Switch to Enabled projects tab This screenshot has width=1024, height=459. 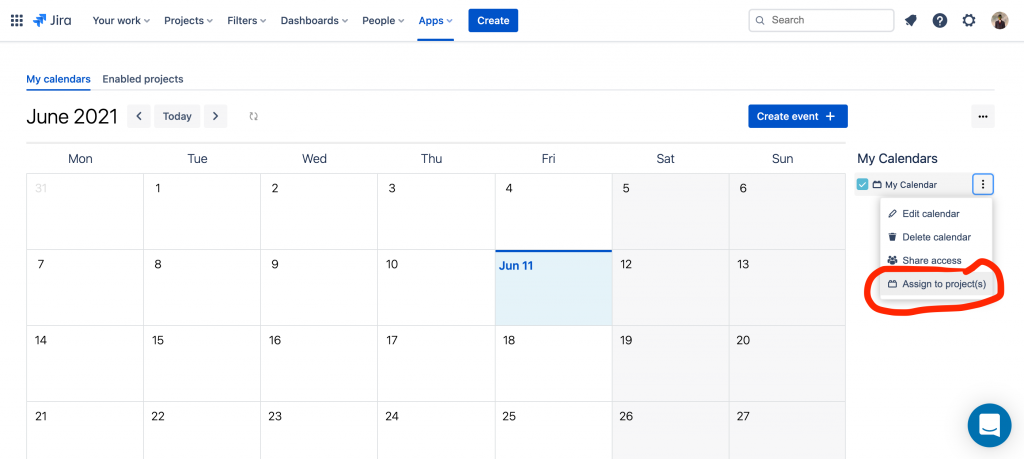tap(143, 79)
